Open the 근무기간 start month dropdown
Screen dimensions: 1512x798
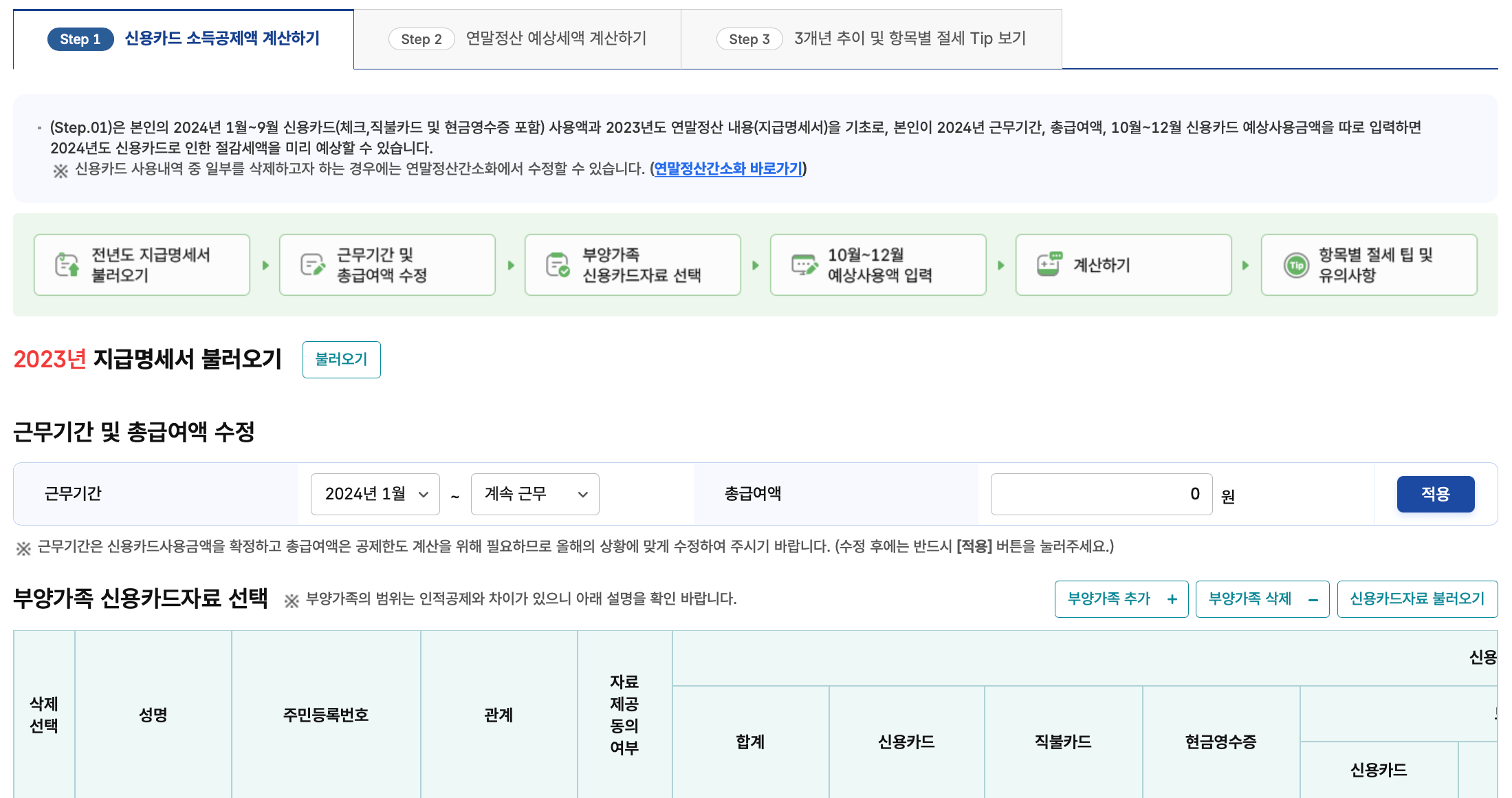click(x=375, y=494)
